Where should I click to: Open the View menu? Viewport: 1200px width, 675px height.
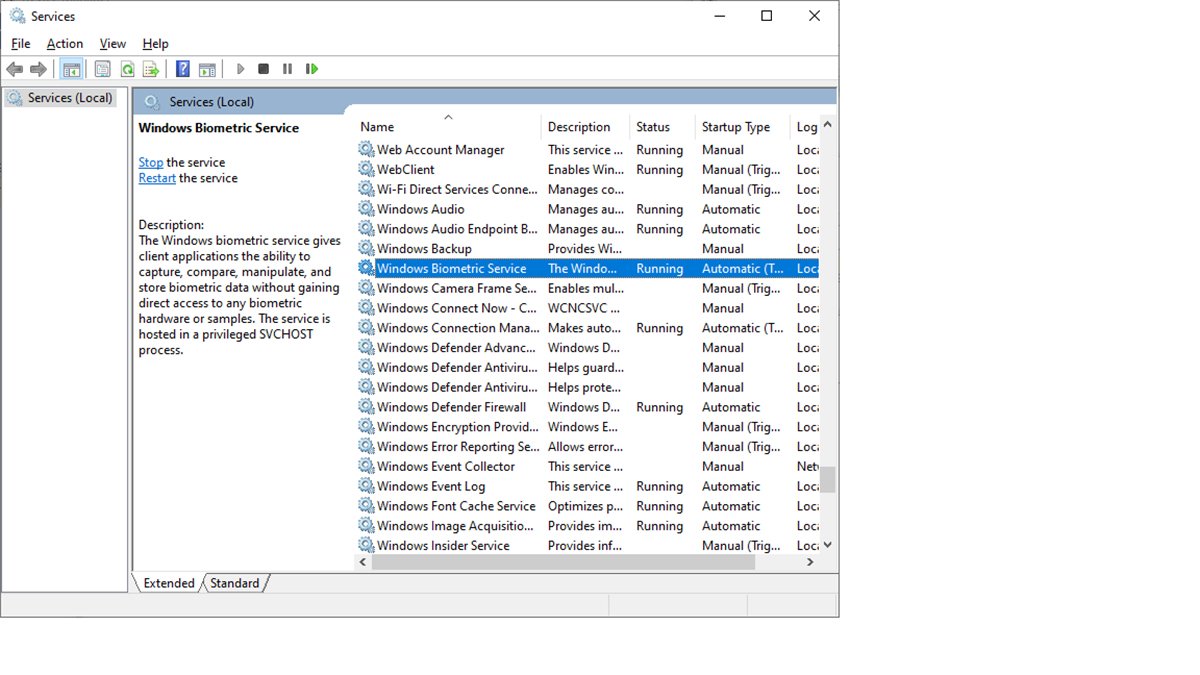pyautogui.click(x=112, y=43)
